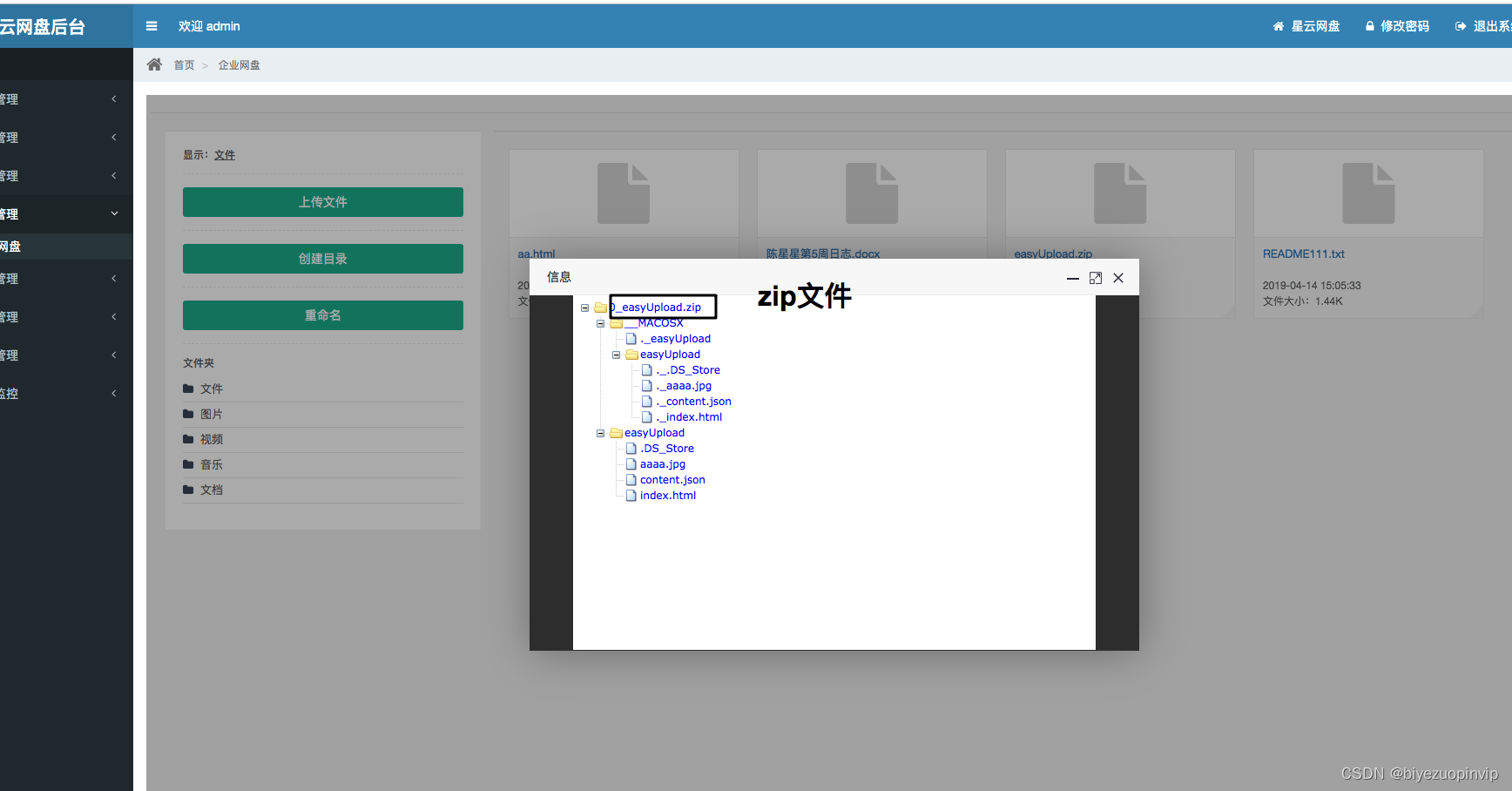Screen dimensions: 1512x791
Task: Select the ._easyUpload file in the tree
Action: click(676, 339)
